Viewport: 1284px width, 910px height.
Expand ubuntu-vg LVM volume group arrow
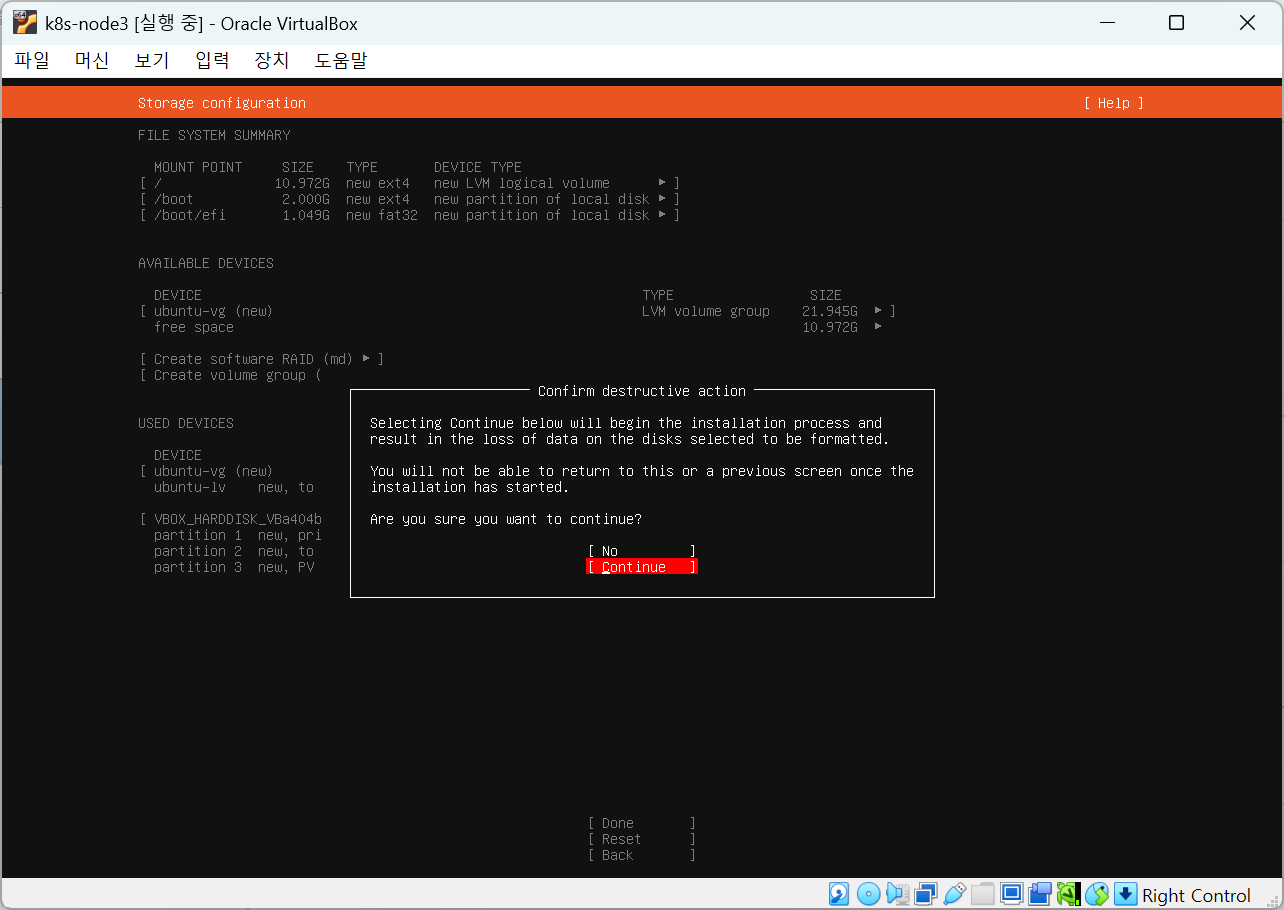click(878, 311)
